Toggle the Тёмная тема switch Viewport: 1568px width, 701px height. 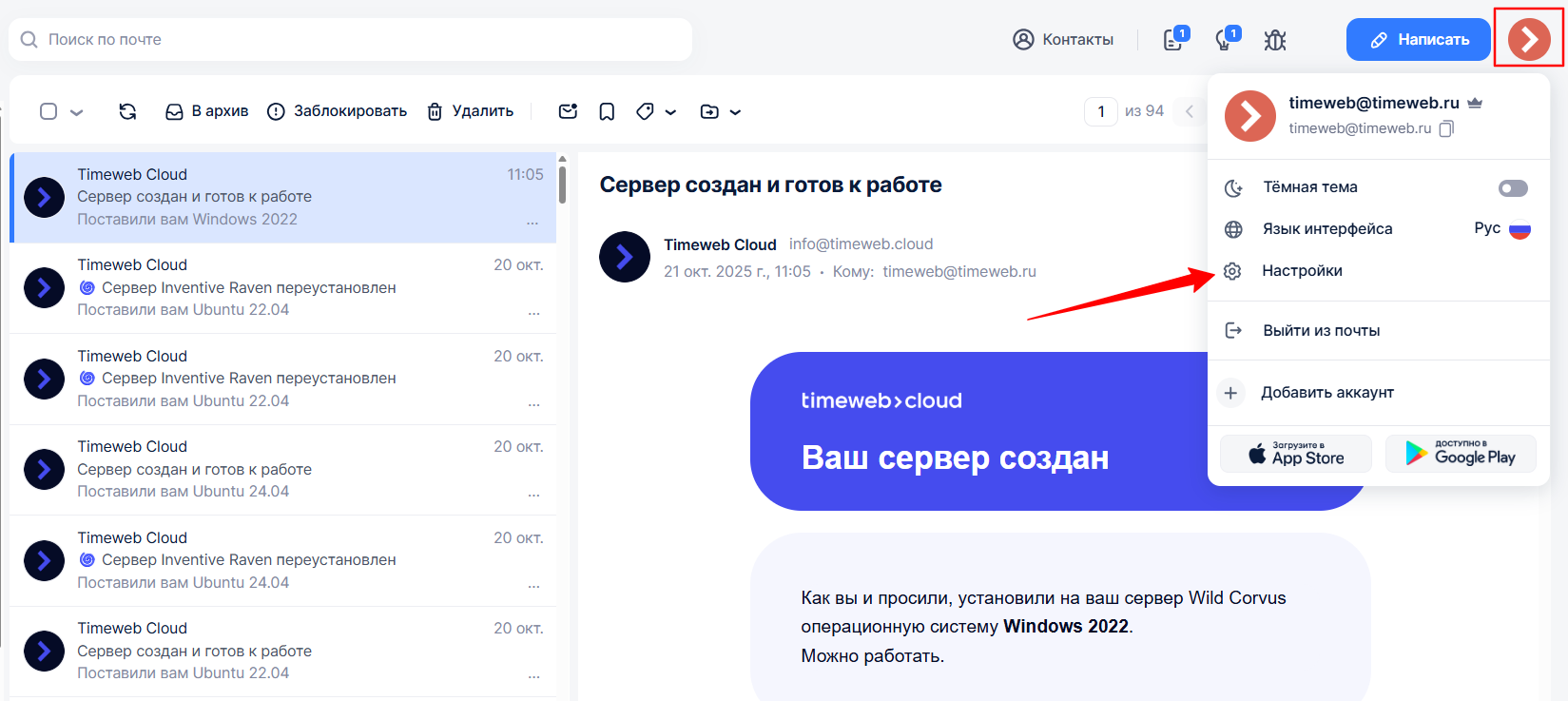1512,188
